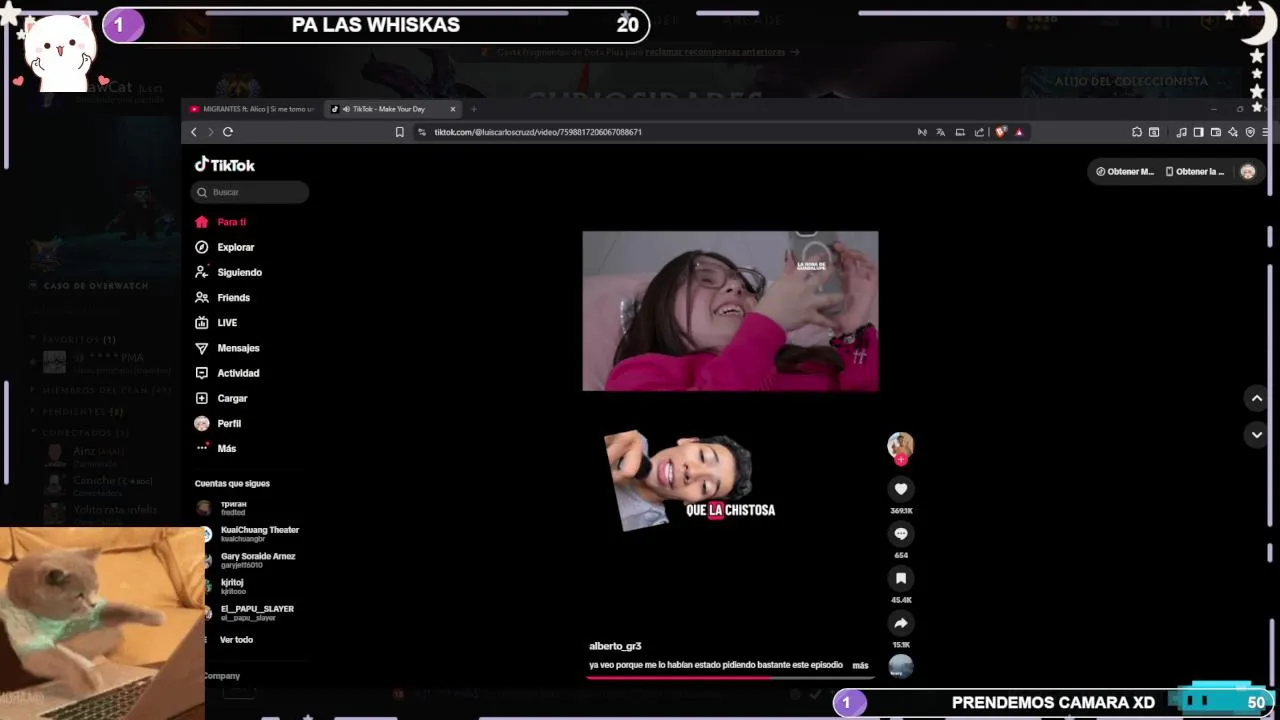
Task: Open the browser hamburger menu
Action: (1266, 132)
